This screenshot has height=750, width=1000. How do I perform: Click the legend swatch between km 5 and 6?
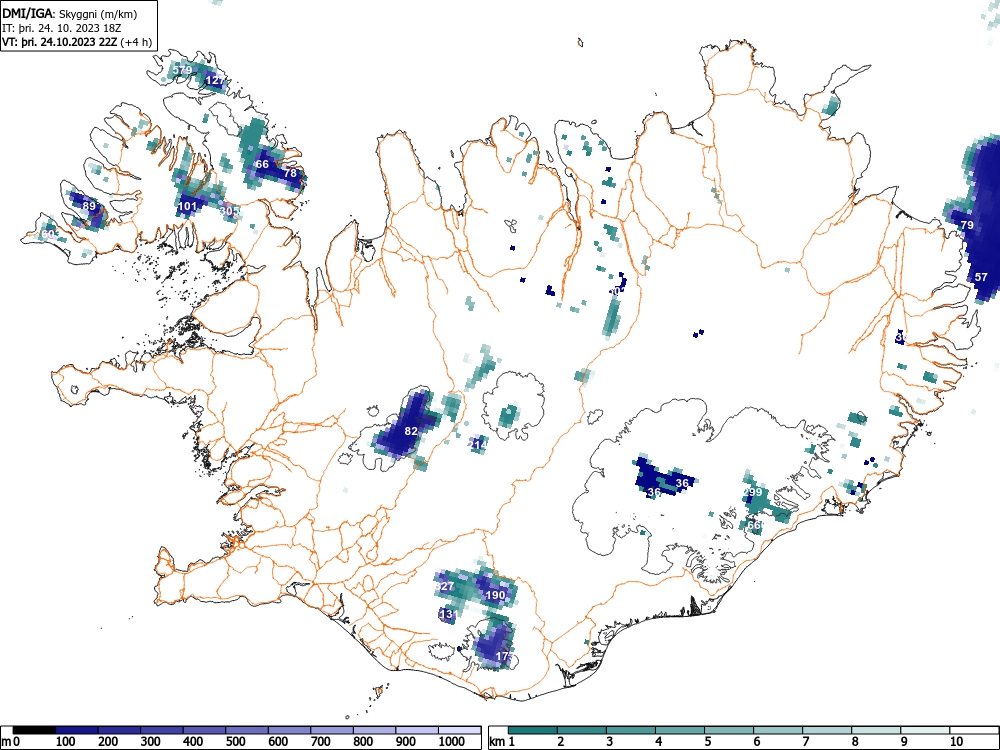pyautogui.click(x=729, y=730)
